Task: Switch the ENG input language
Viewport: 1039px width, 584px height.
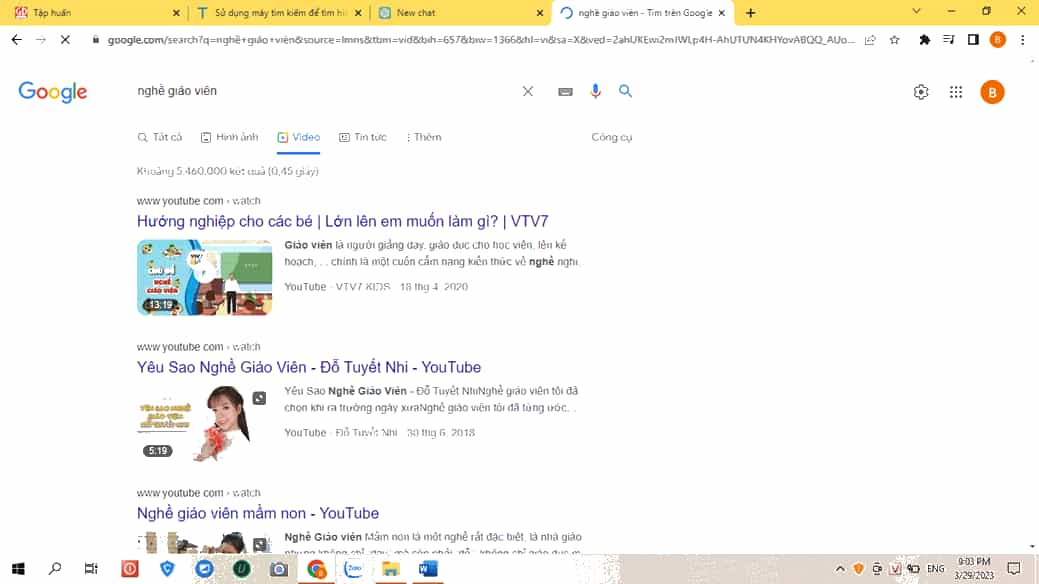Action: 936,569
